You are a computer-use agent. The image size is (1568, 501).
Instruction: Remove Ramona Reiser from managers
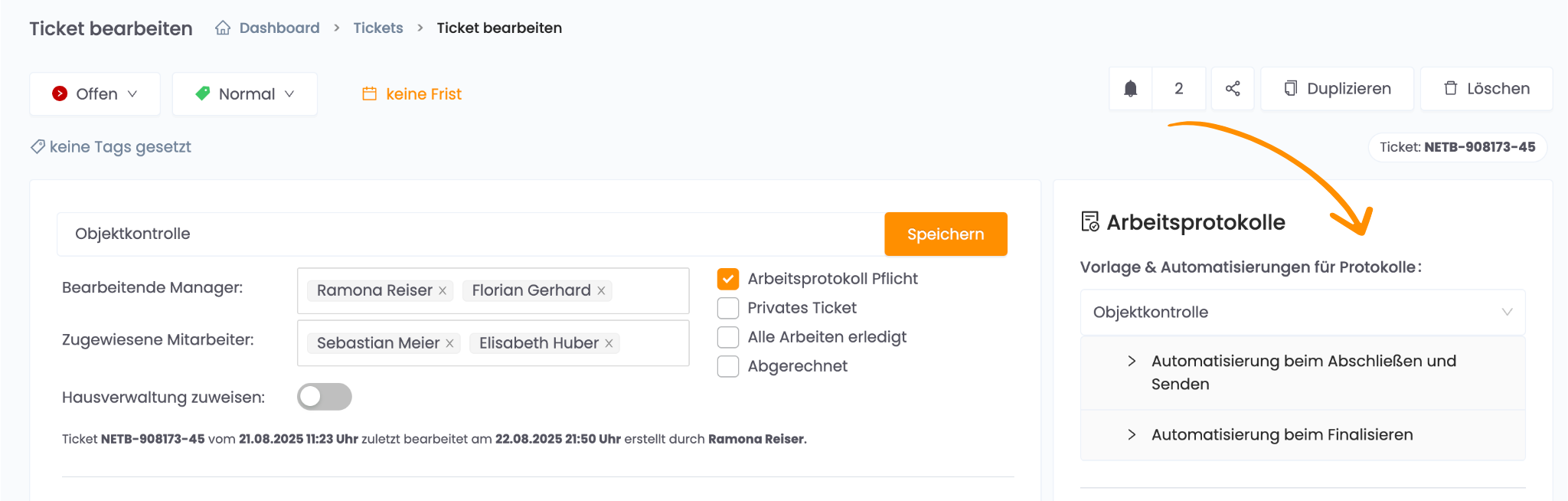coord(443,291)
